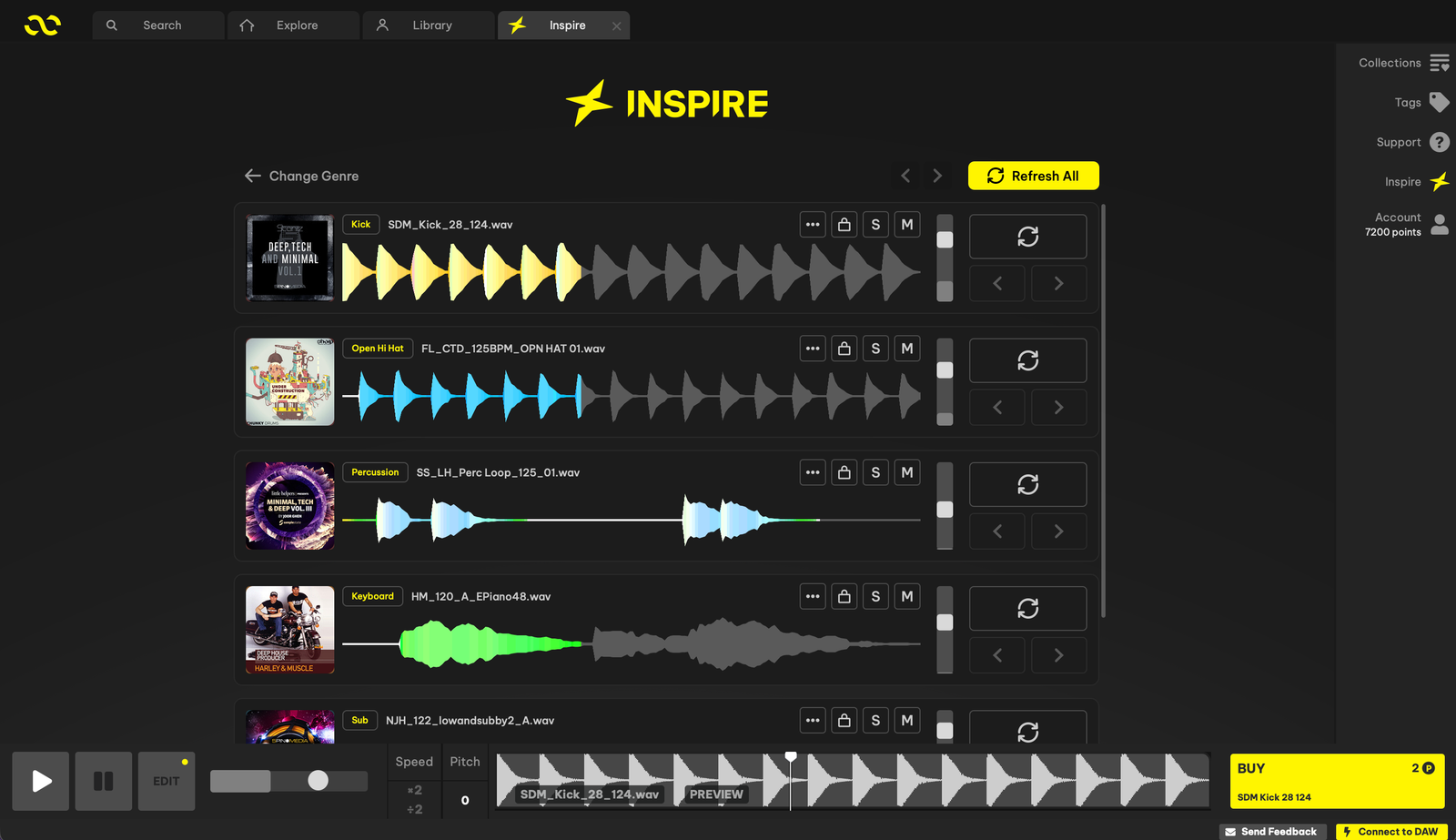Adjust the Kick track volume slider
1456x840 pixels.
coord(945,239)
